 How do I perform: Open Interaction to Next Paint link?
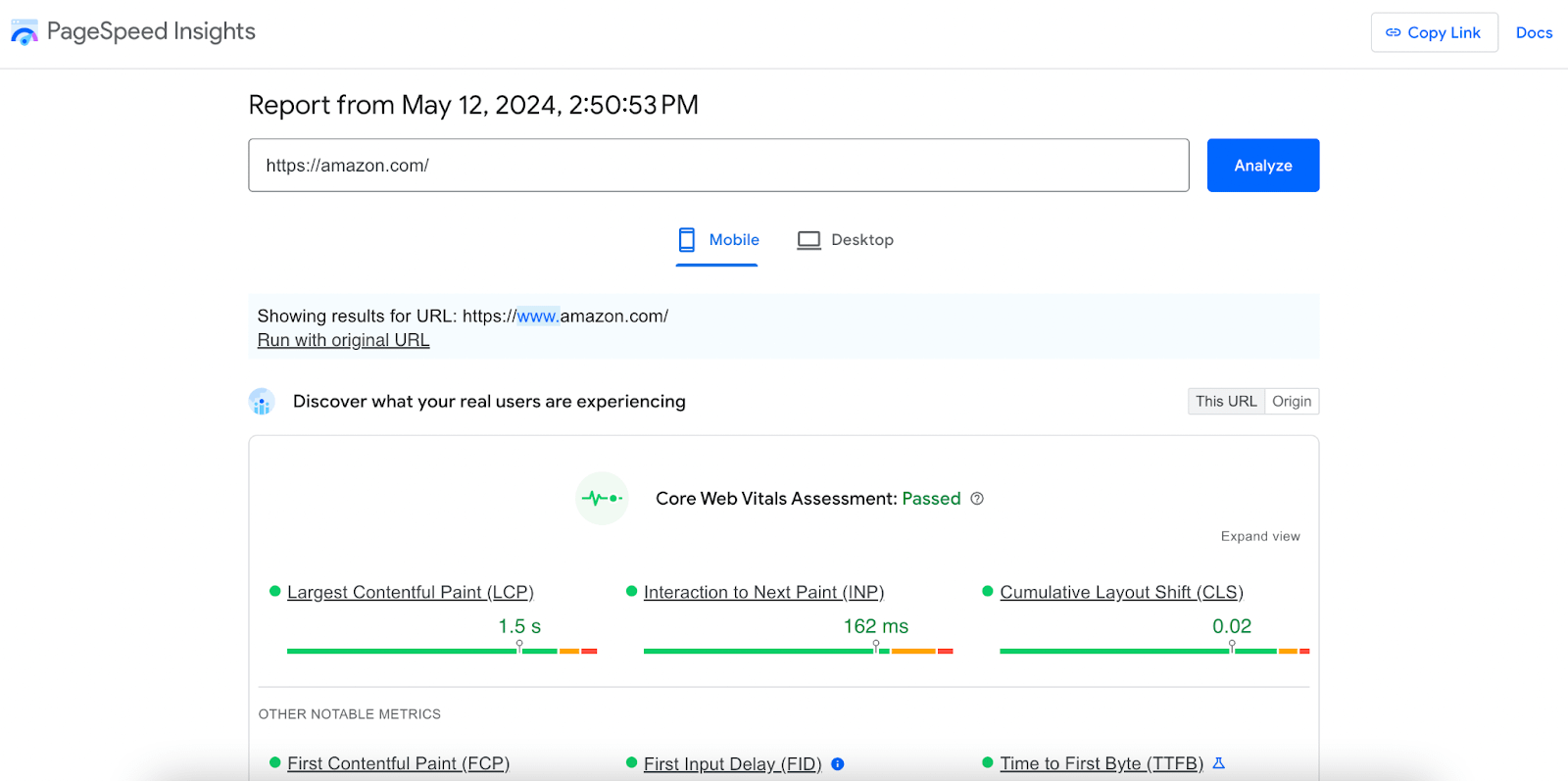tap(763, 593)
